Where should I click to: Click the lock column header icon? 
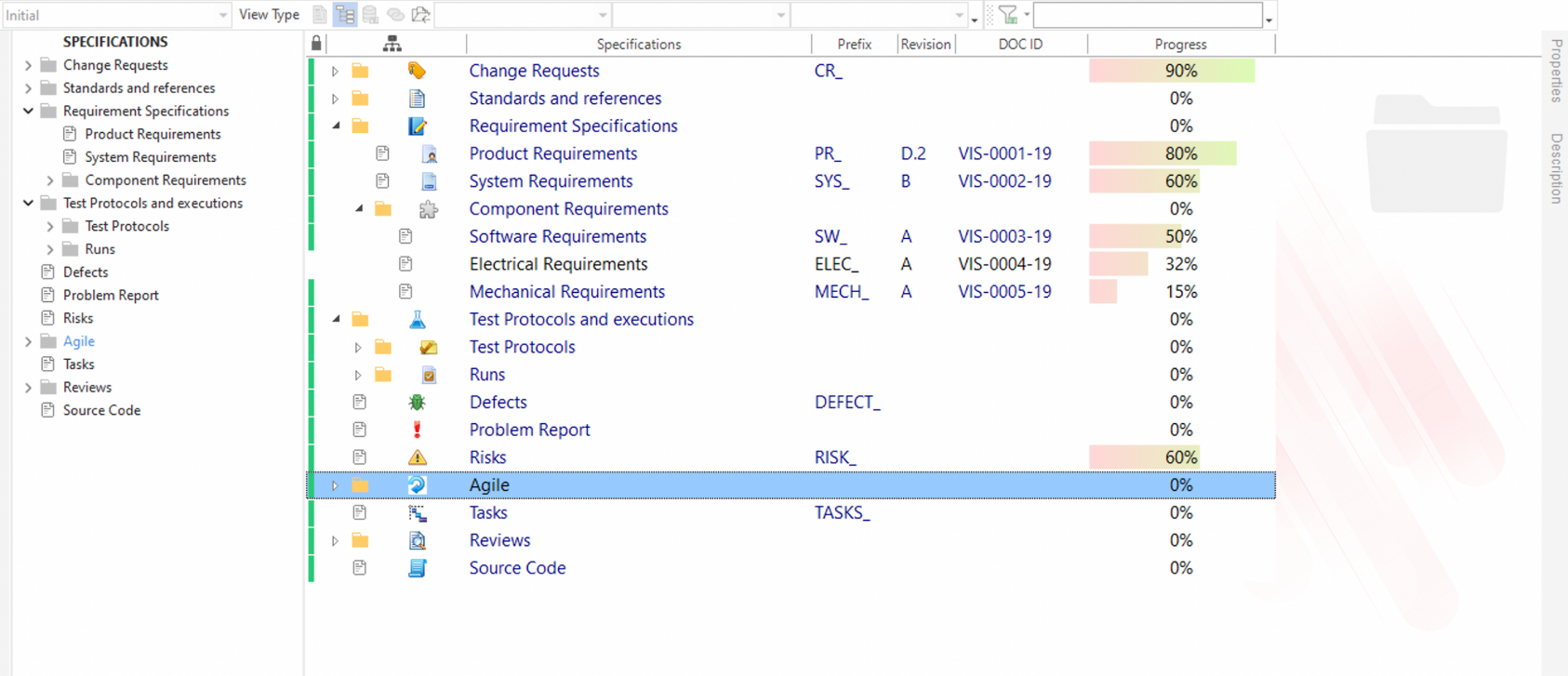(316, 44)
